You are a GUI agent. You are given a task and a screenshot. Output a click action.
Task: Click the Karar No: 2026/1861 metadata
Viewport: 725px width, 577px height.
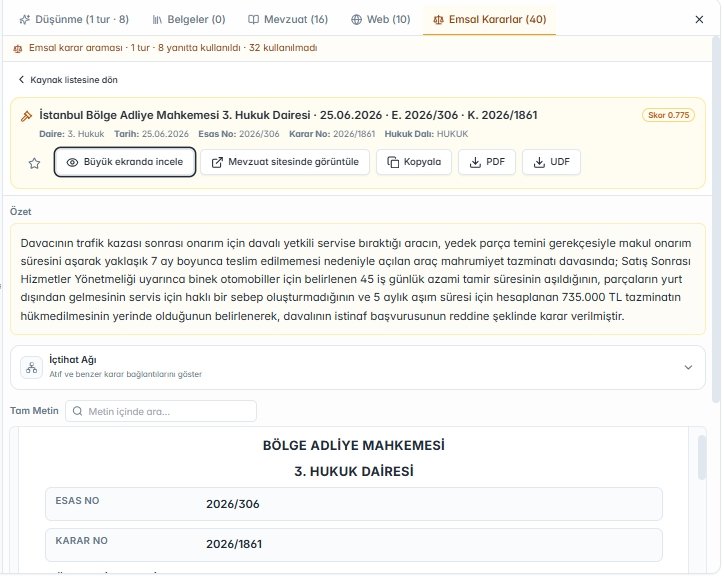point(332,134)
